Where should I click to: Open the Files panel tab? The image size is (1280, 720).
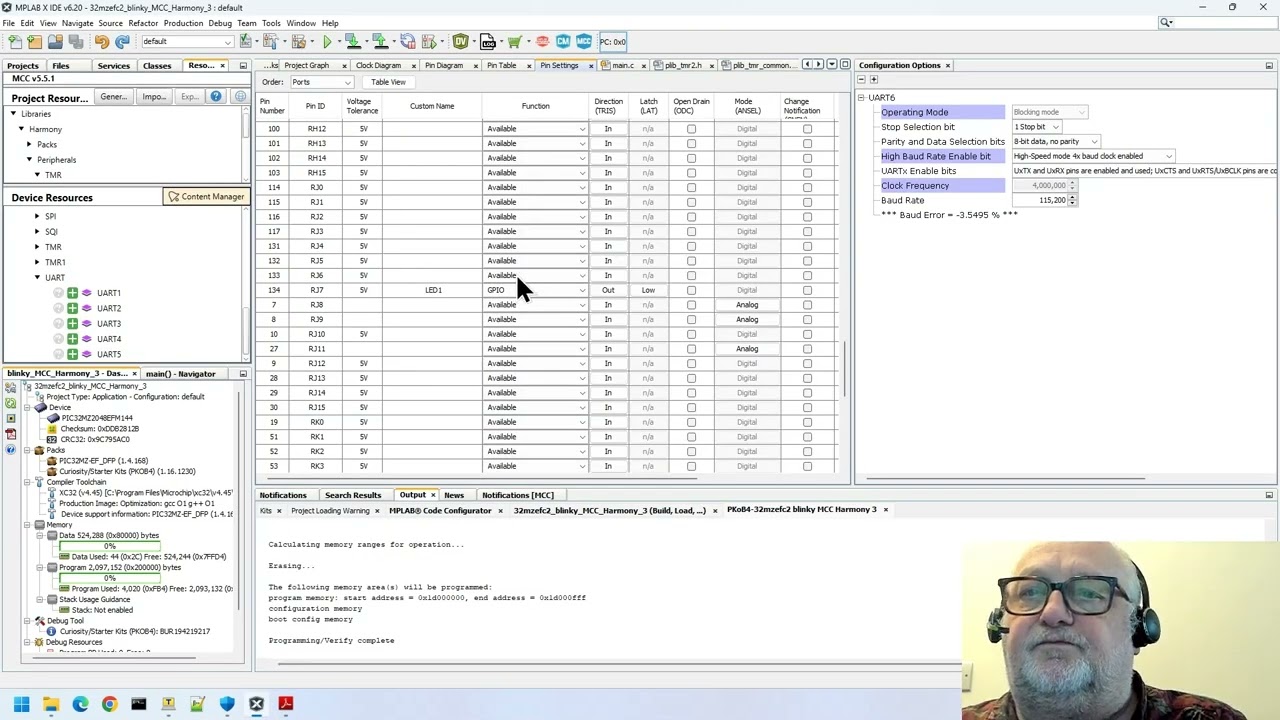[x=61, y=66]
